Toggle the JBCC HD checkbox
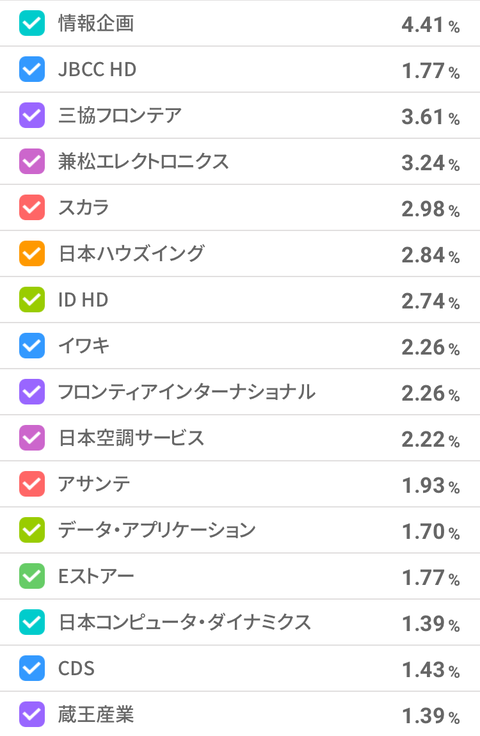Screen dimensions: 480x736 [32, 69]
